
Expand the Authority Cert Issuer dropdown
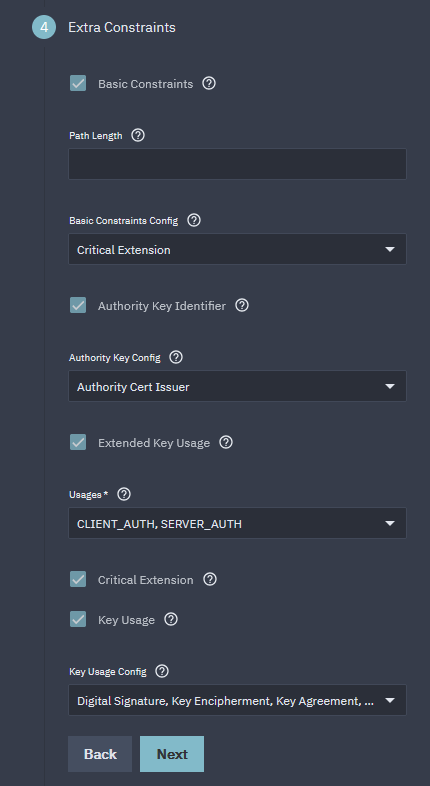click(238, 386)
